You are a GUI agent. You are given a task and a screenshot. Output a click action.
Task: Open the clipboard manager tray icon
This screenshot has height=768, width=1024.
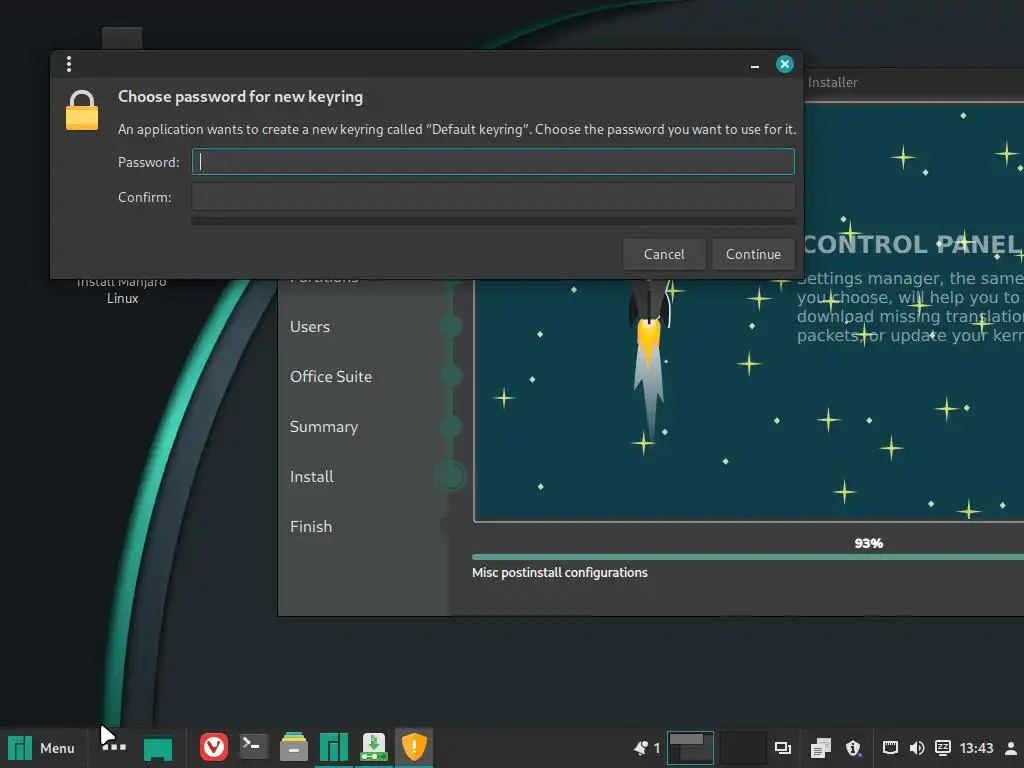(x=820, y=748)
